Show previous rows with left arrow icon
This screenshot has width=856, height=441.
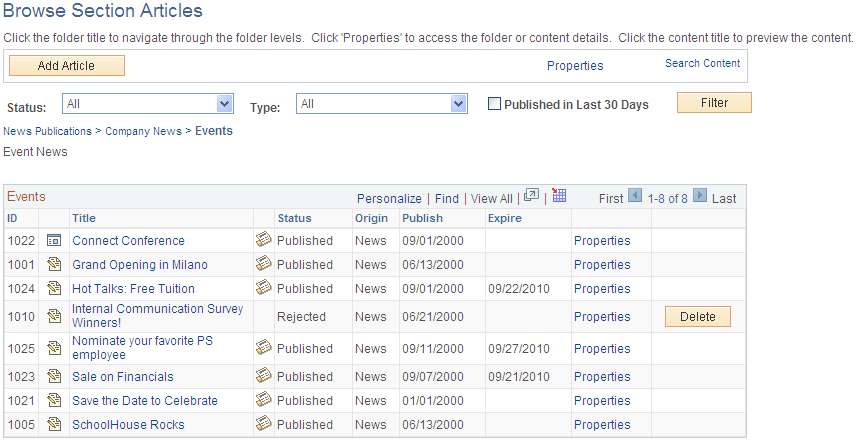pos(634,197)
